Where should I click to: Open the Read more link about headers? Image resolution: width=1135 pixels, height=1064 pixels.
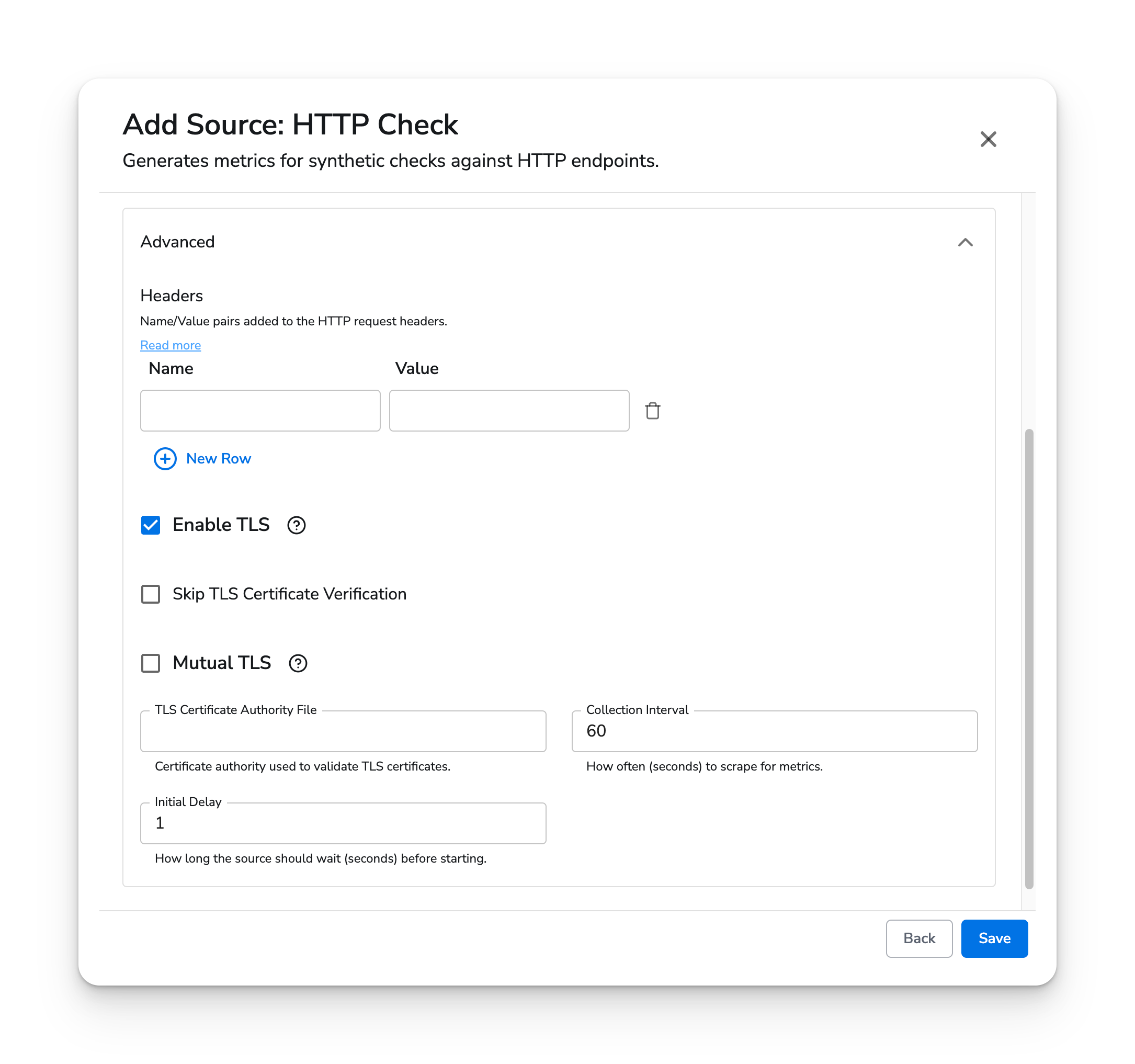(x=169, y=345)
